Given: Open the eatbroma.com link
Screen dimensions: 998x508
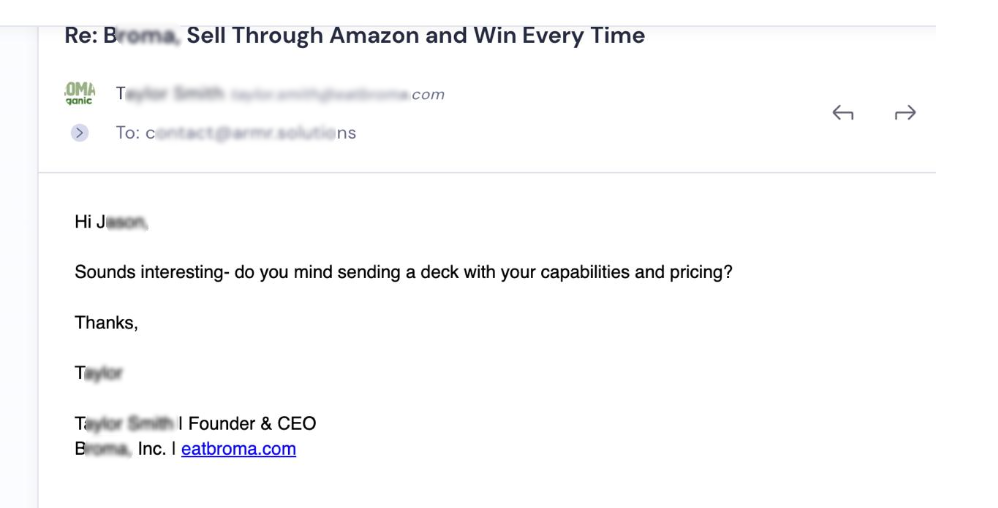Looking at the screenshot, I should 239,449.
